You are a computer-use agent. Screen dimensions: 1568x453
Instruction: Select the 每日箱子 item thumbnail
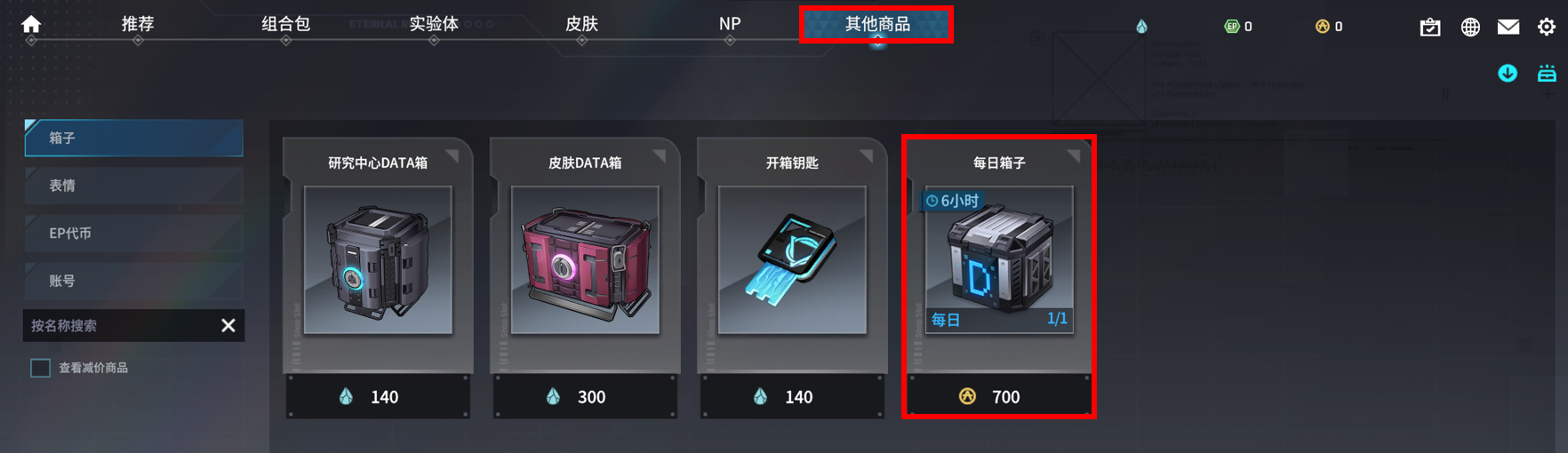tap(999, 259)
